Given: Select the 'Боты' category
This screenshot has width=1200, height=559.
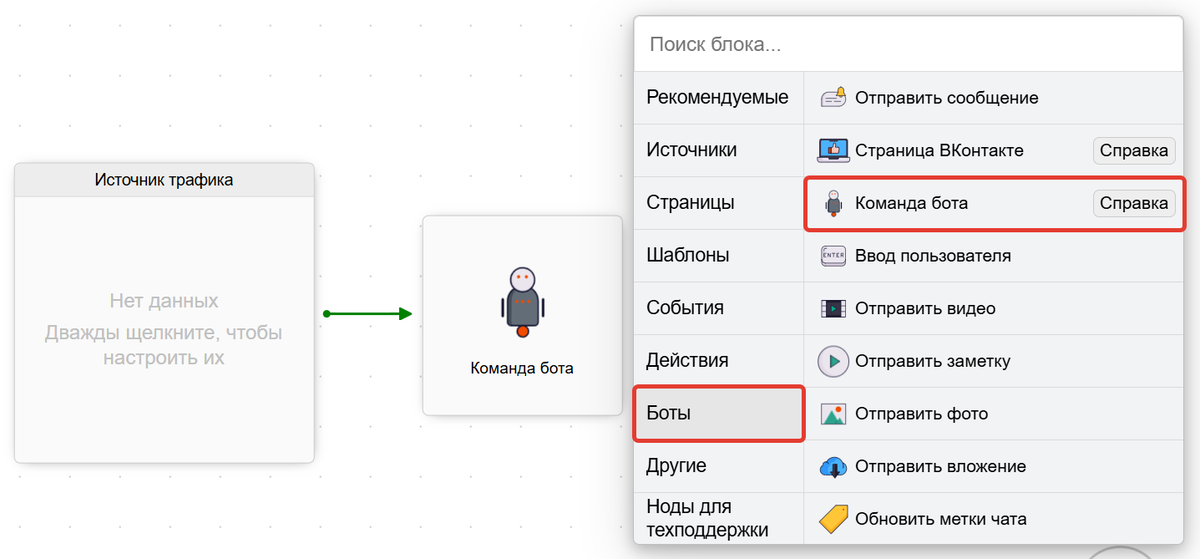Looking at the screenshot, I should coord(719,414).
